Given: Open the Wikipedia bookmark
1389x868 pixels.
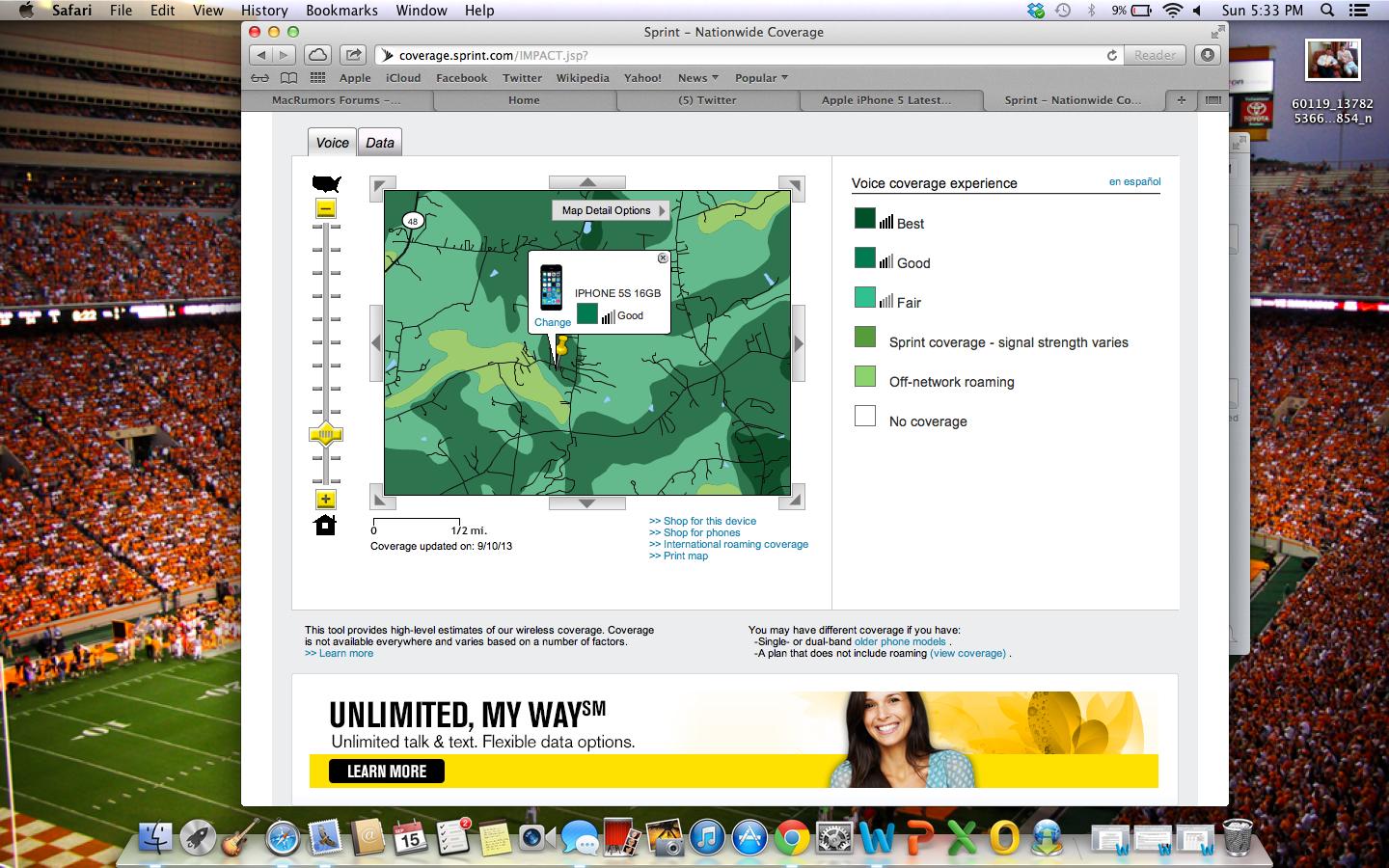Looking at the screenshot, I should click(583, 78).
